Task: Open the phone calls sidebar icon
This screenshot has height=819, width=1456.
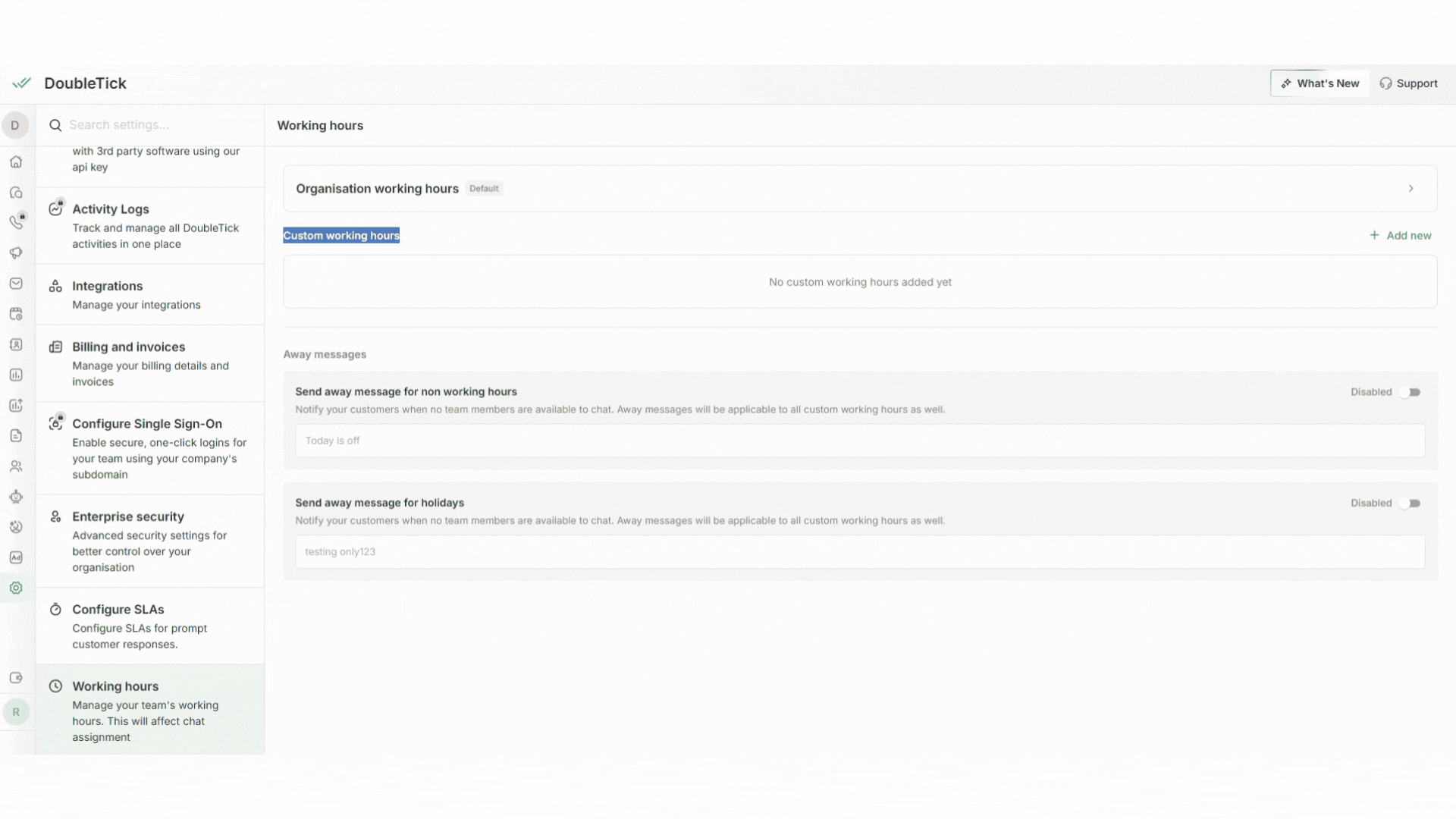Action: click(16, 222)
